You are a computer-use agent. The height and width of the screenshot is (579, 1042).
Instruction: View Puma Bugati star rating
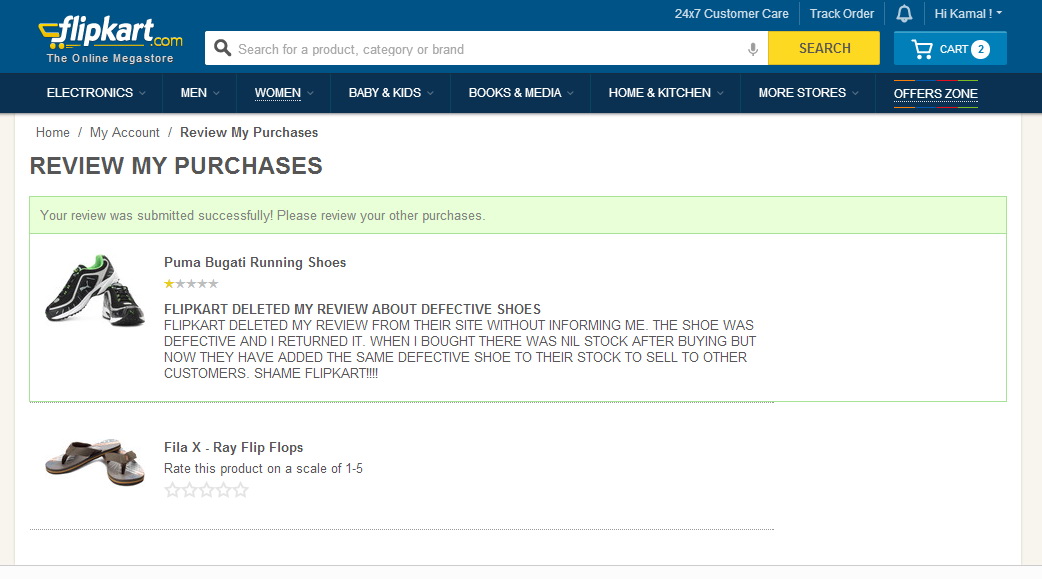[x=191, y=284]
